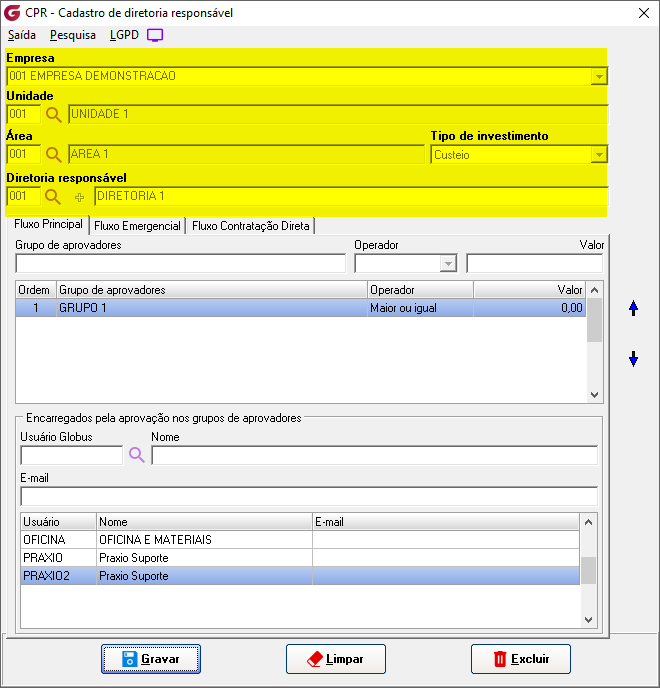Click the Usuário column header
The image size is (660, 688).
coord(58,522)
